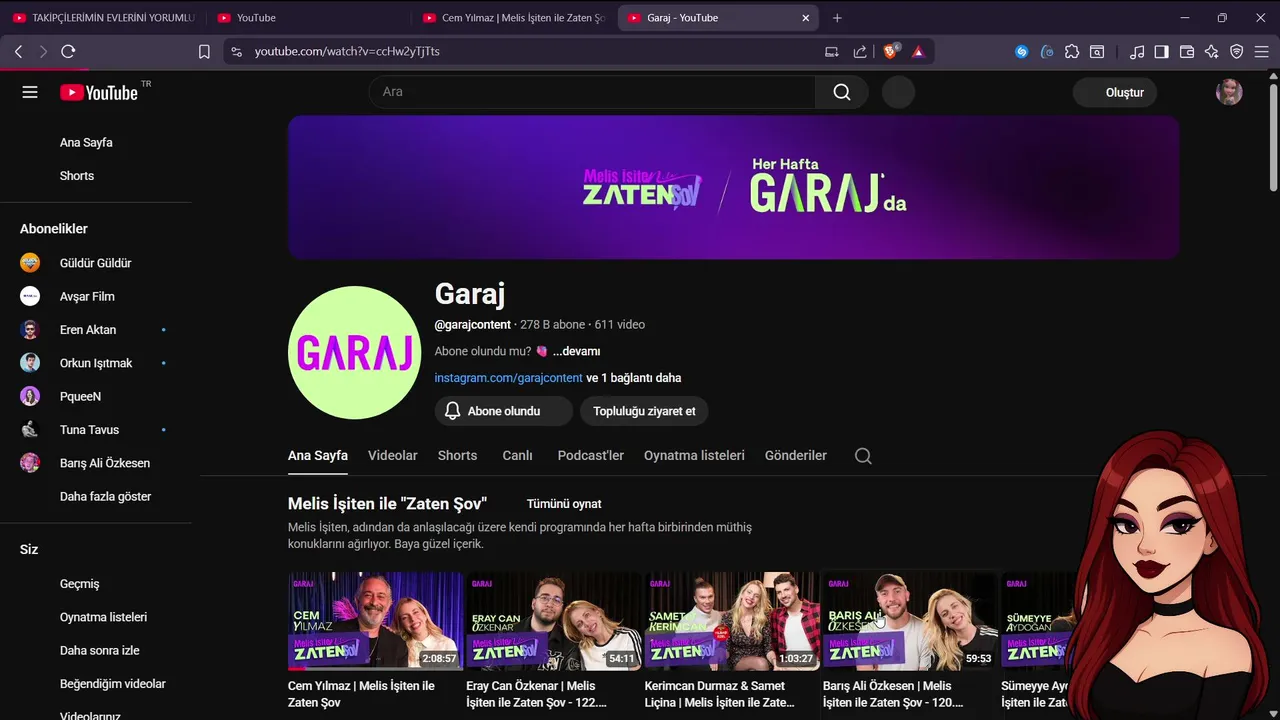Viewport: 1280px width, 720px height.
Task: Switch to the Podcast'ler tab
Action: coord(590,455)
